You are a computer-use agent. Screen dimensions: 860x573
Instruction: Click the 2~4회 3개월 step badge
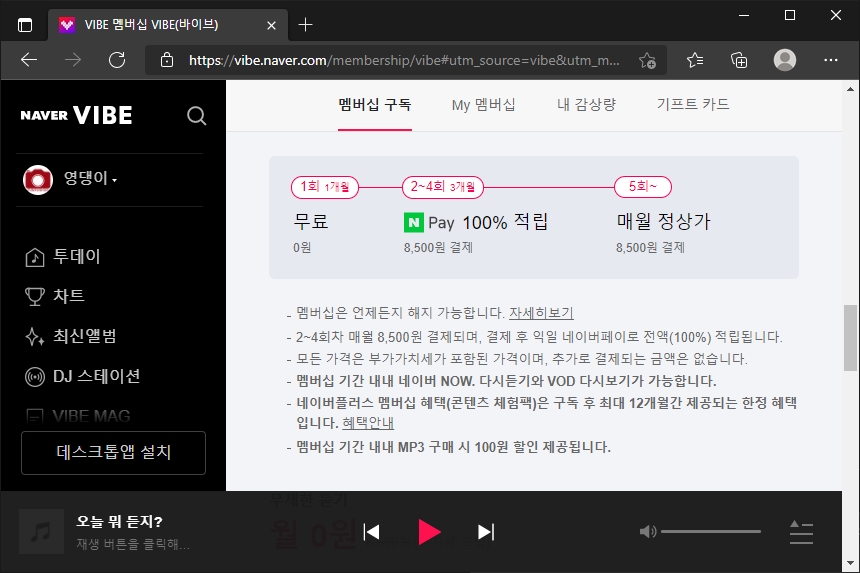click(443, 187)
